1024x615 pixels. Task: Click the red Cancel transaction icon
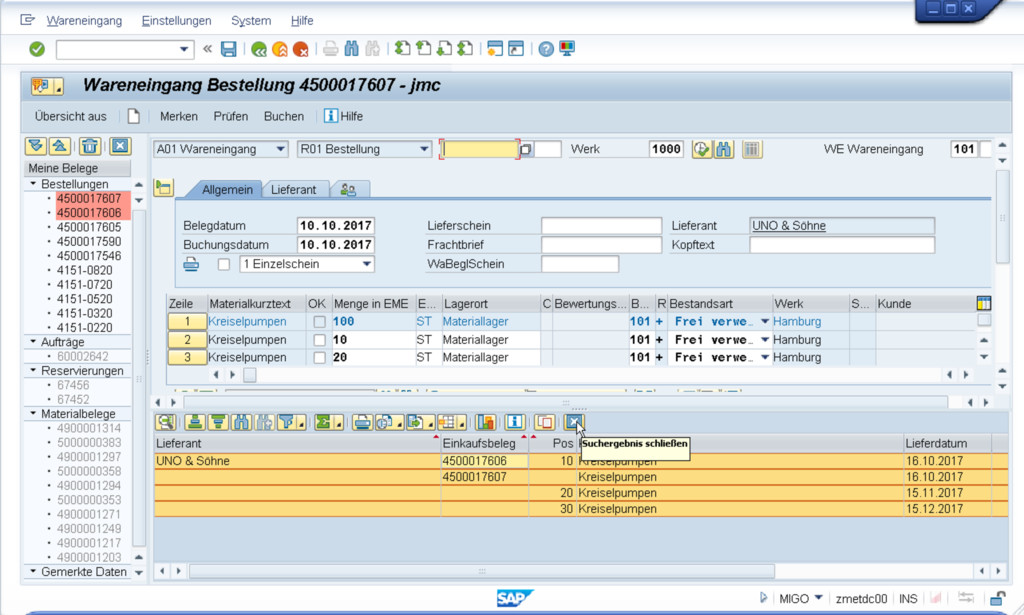click(300, 49)
